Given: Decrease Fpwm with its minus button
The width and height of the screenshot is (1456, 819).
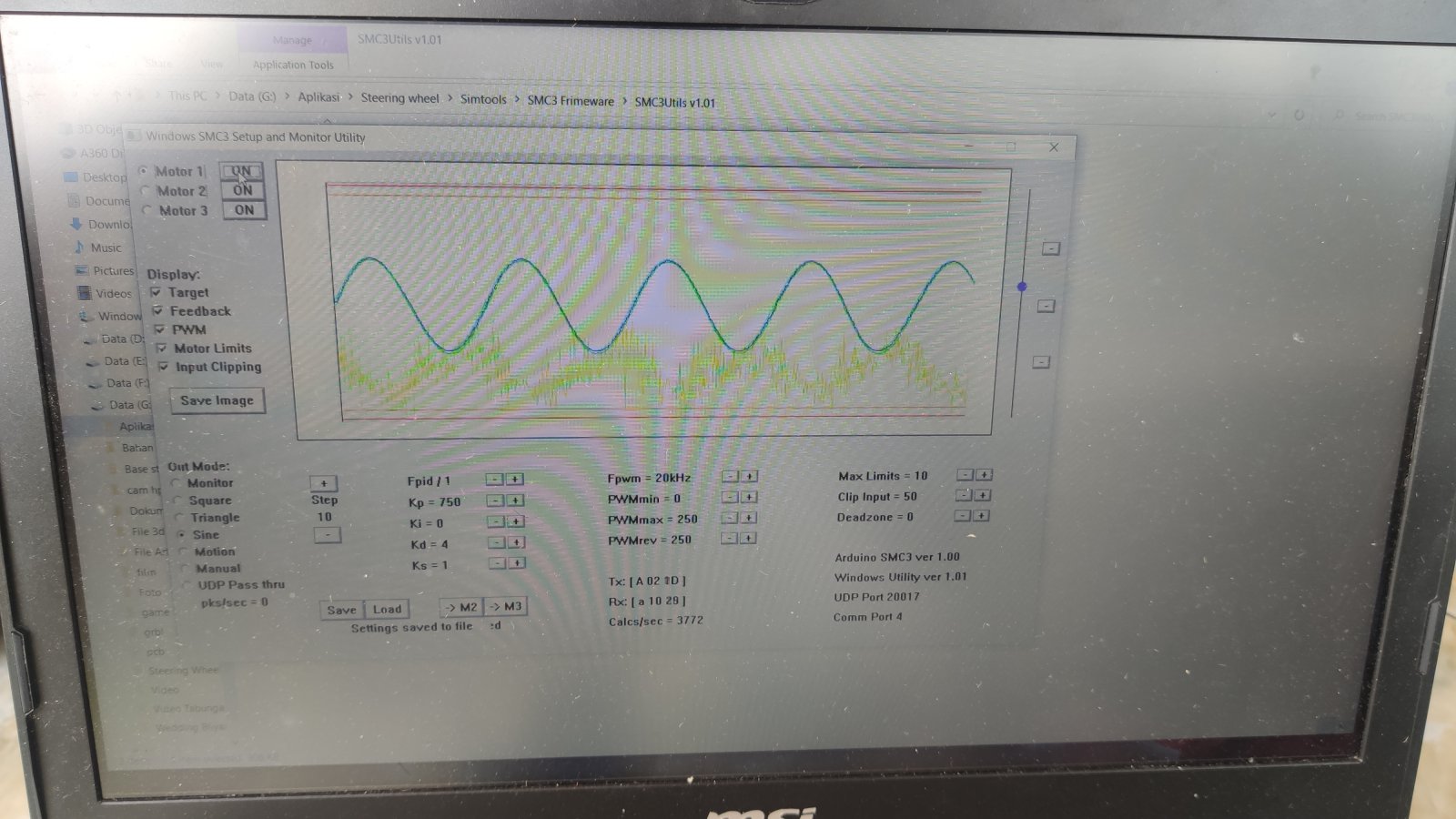Looking at the screenshot, I should pos(730,476).
